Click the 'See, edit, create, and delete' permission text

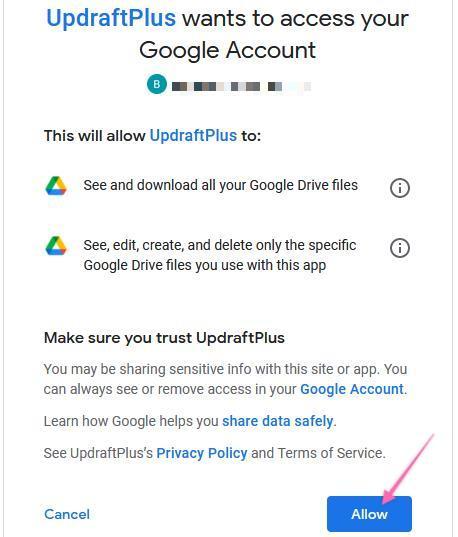tap(220, 255)
